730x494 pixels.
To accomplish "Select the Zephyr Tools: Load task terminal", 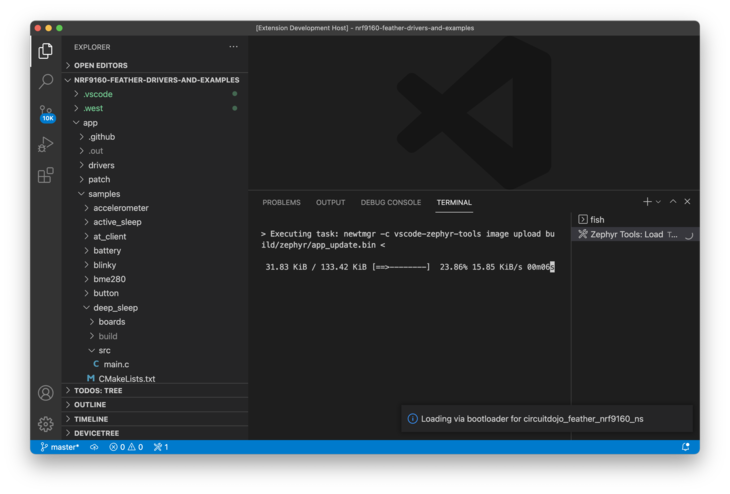I will pyautogui.click(x=635, y=234).
